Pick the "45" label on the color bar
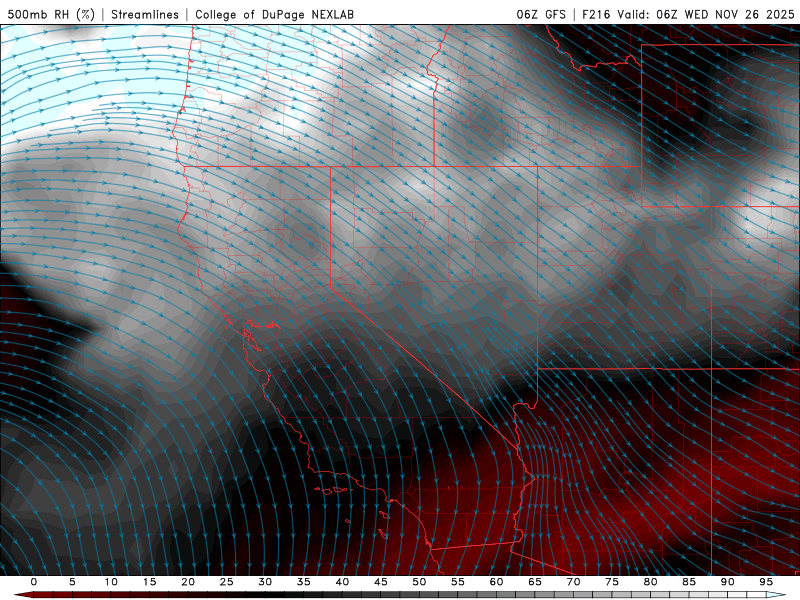This screenshot has height=600, width=800. click(381, 582)
